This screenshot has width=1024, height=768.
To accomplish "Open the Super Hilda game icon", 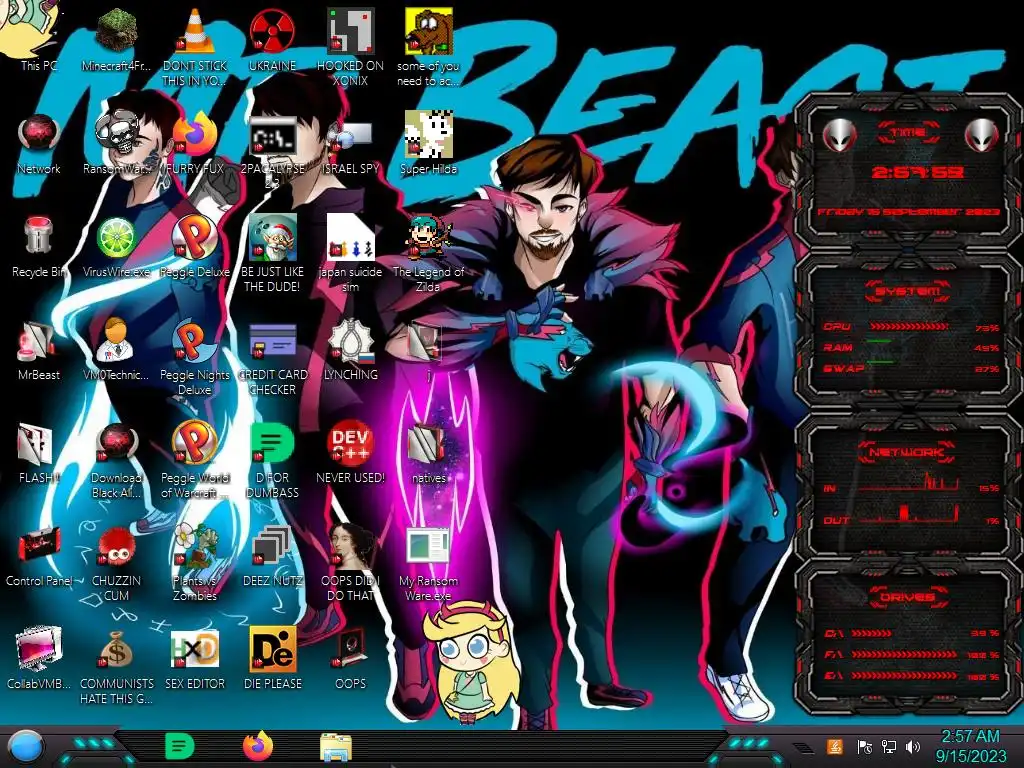I will coord(428,135).
